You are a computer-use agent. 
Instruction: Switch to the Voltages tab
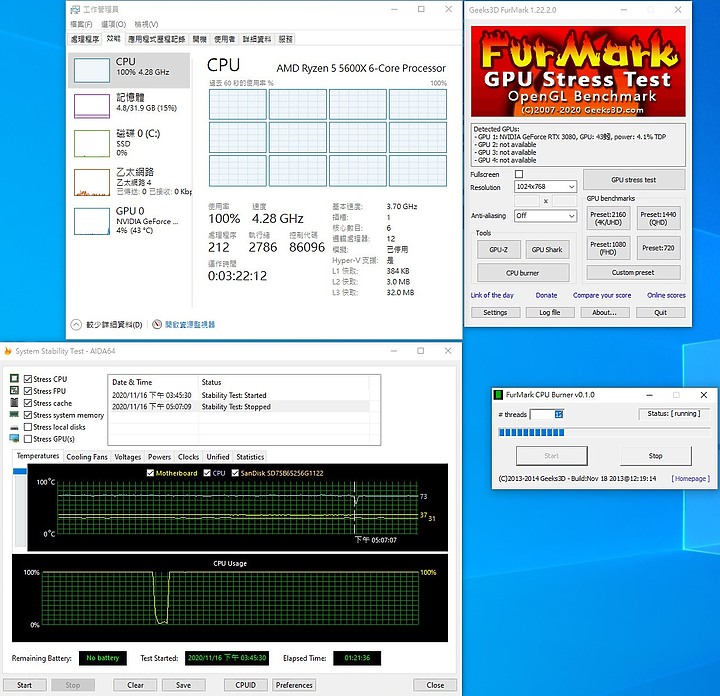click(128, 457)
